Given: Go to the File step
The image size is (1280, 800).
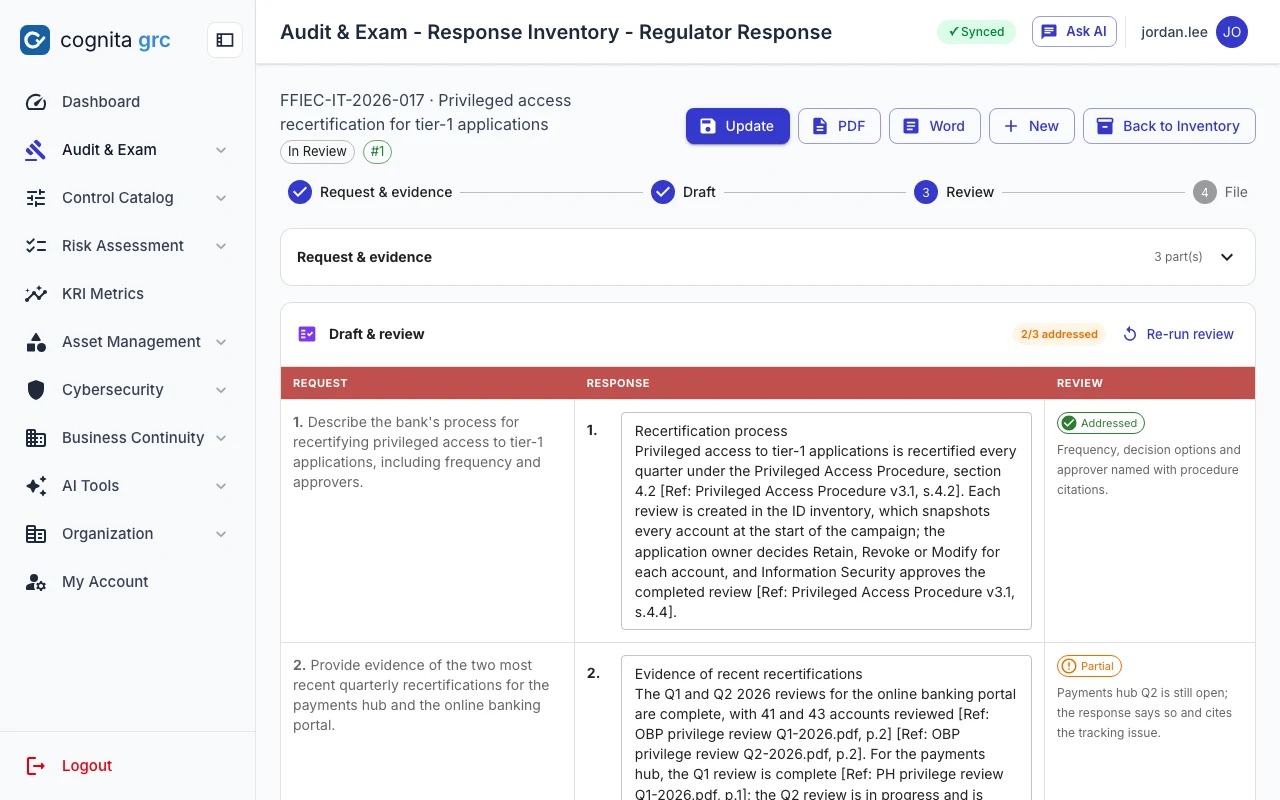Looking at the screenshot, I should tap(1220, 192).
